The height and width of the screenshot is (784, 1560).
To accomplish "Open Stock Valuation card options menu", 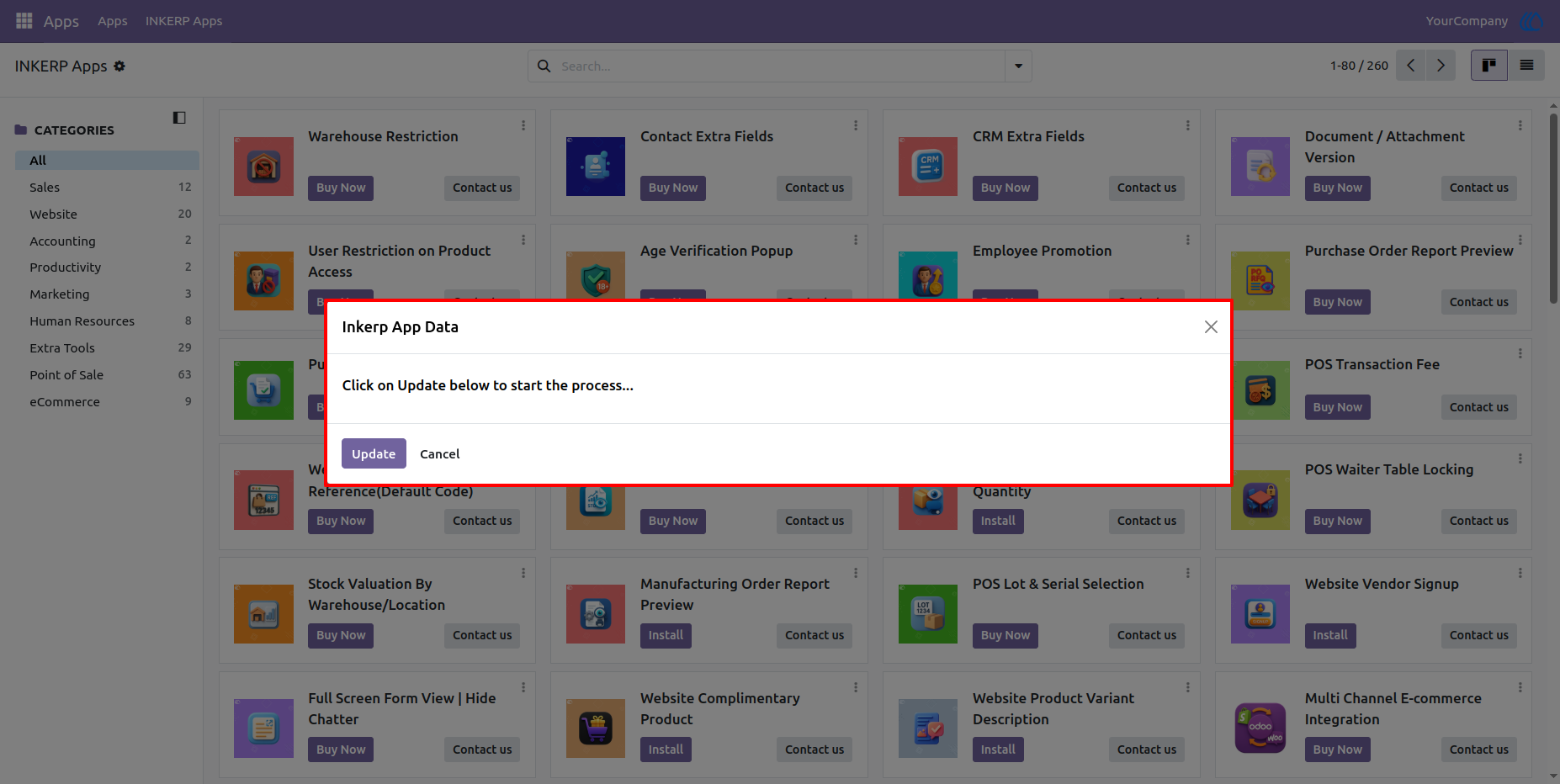I will click(x=523, y=573).
